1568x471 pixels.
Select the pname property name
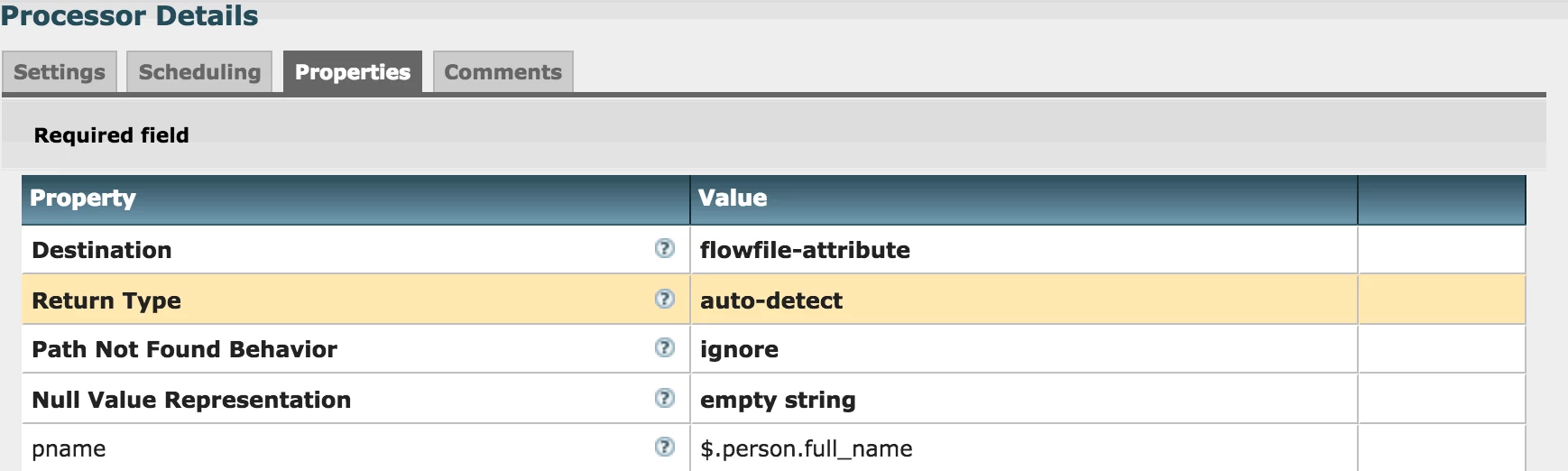pyautogui.click(x=69, y=449)
